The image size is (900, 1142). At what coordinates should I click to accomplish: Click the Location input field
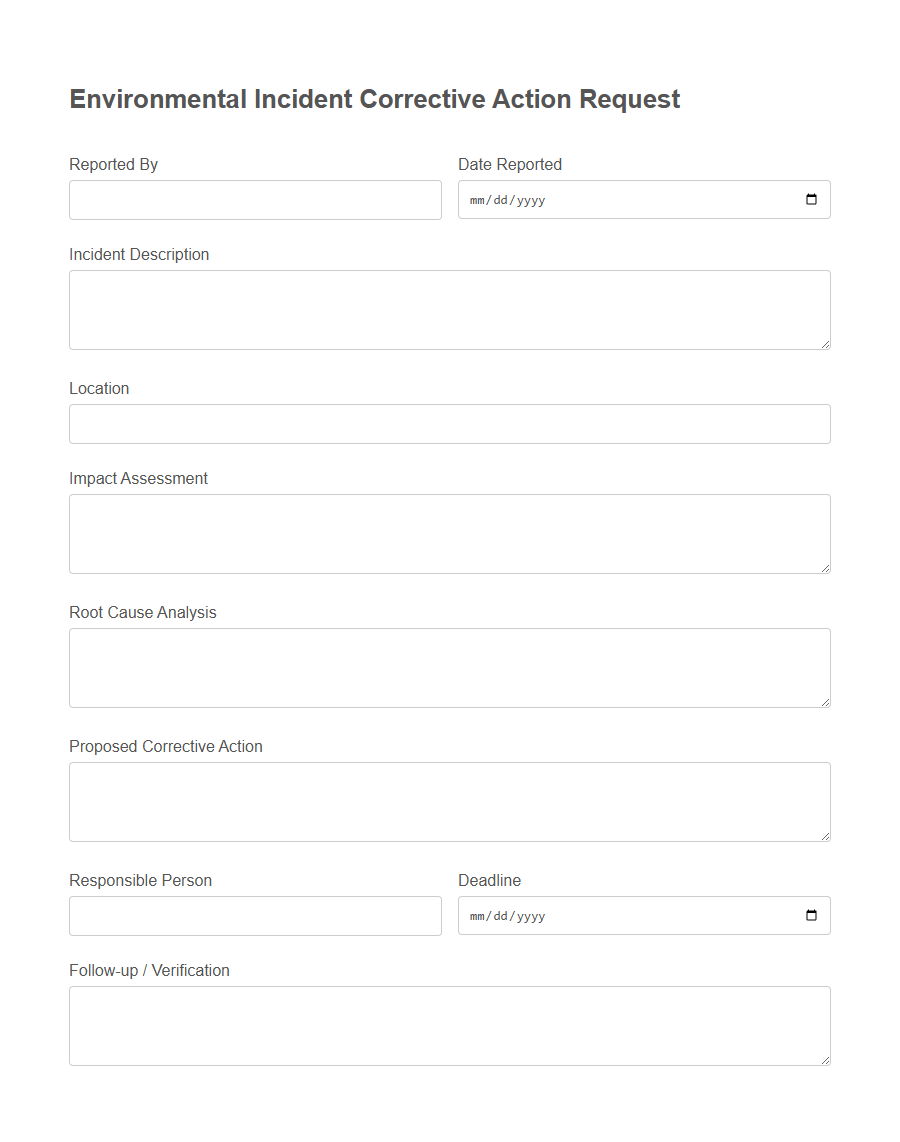449,423
